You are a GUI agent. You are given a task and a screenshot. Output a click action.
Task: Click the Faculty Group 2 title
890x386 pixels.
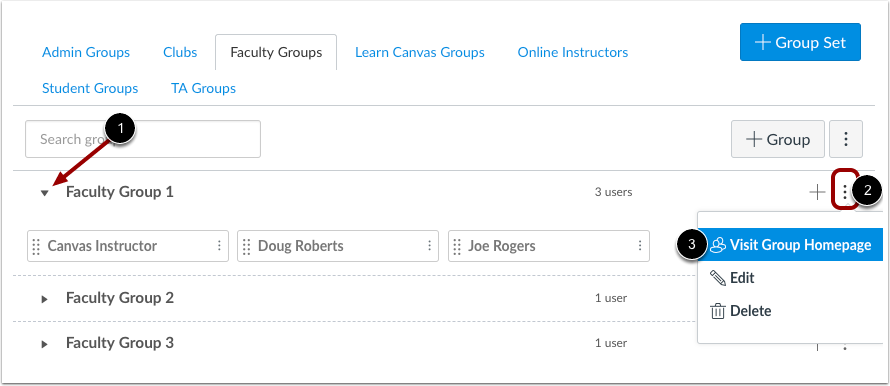120,298
